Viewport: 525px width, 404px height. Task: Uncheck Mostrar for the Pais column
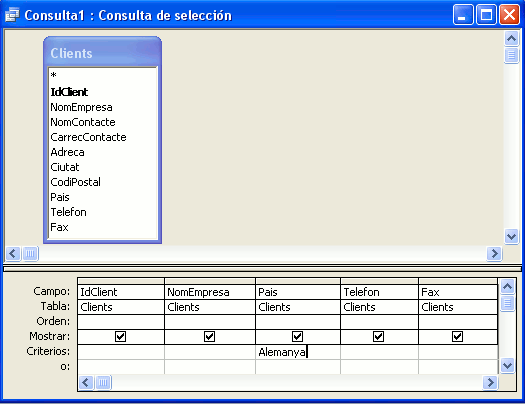click(x=297, y=336)
